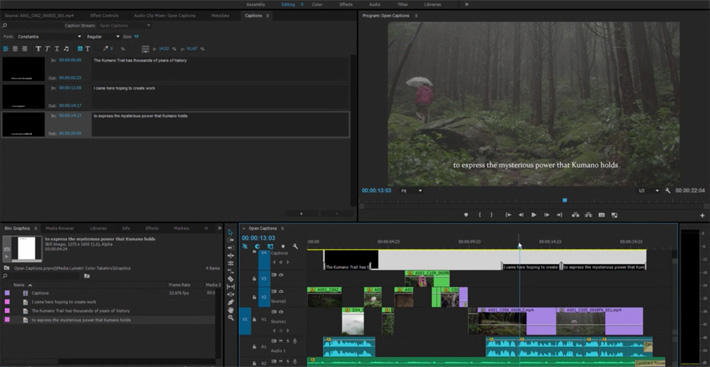Expand the workspace overflow chevron

[x=466, y=4]
